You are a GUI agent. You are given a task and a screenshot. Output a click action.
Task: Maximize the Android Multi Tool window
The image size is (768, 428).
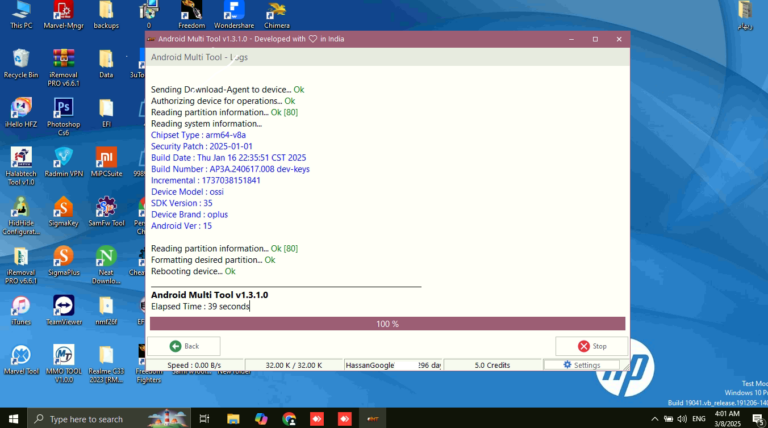(x=595, y=39)
